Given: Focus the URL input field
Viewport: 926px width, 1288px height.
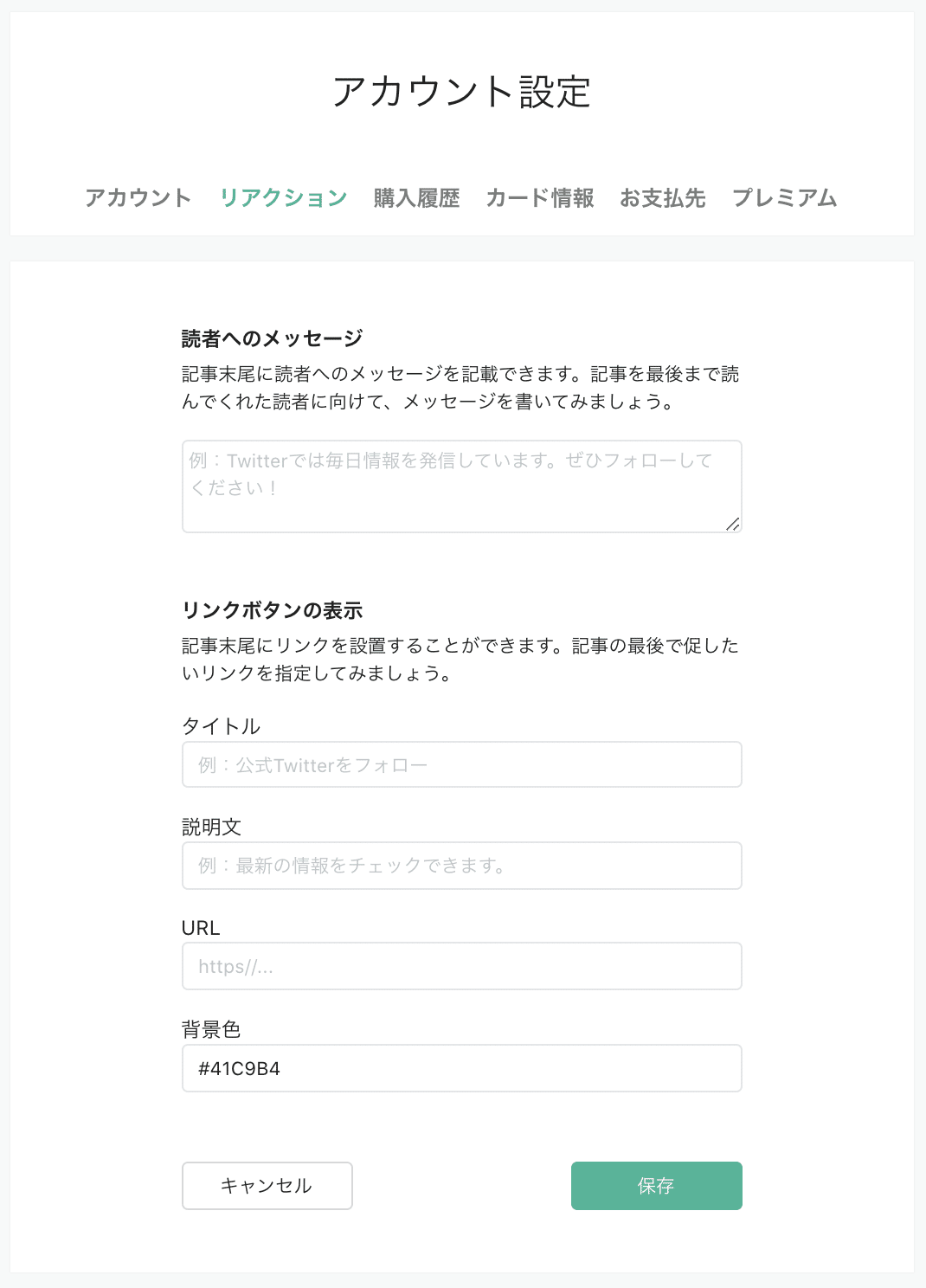Looking at the screenshot, I should point(461,965).
